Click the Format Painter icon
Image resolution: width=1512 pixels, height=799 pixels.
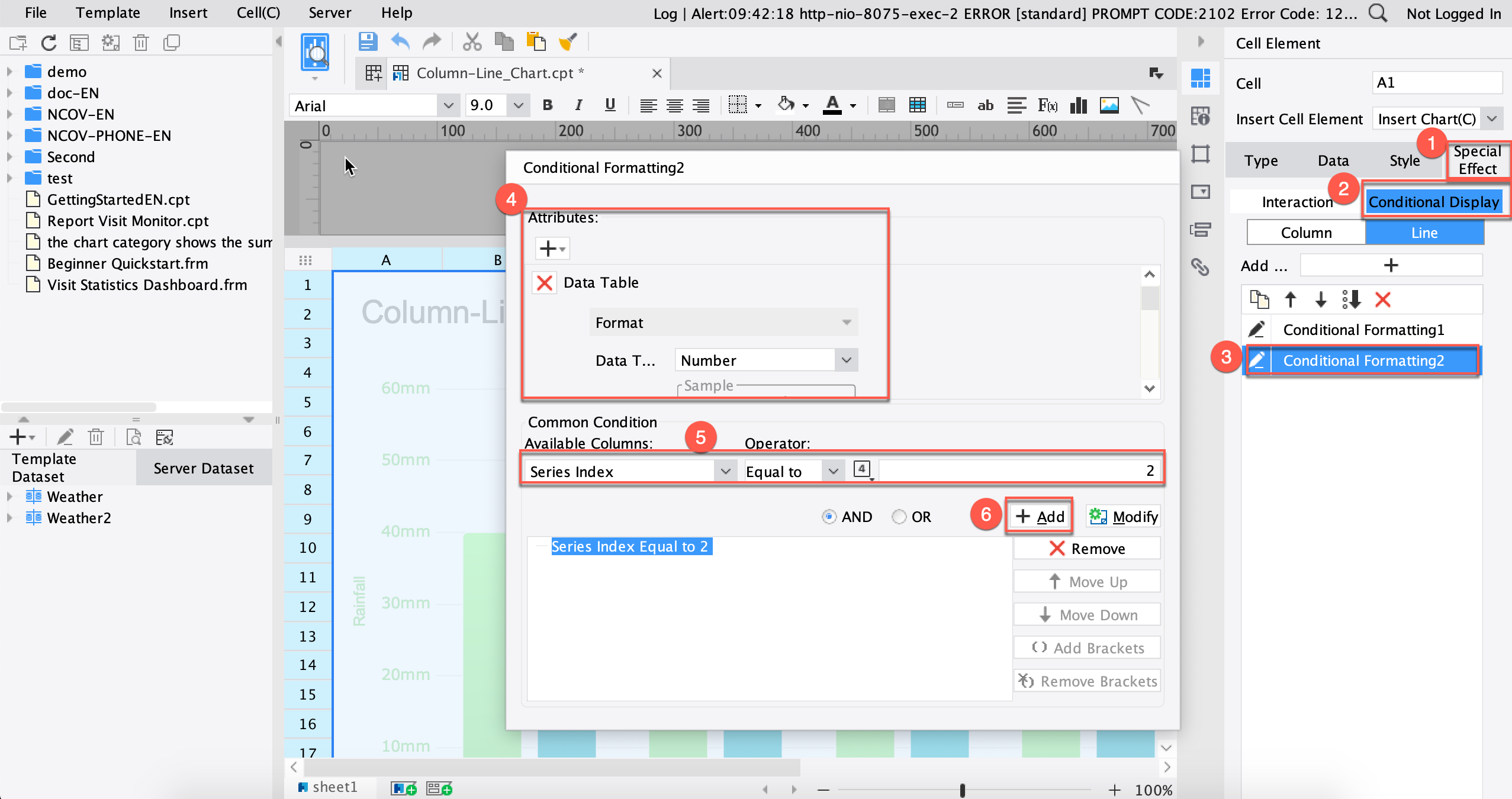coord(568,41)
